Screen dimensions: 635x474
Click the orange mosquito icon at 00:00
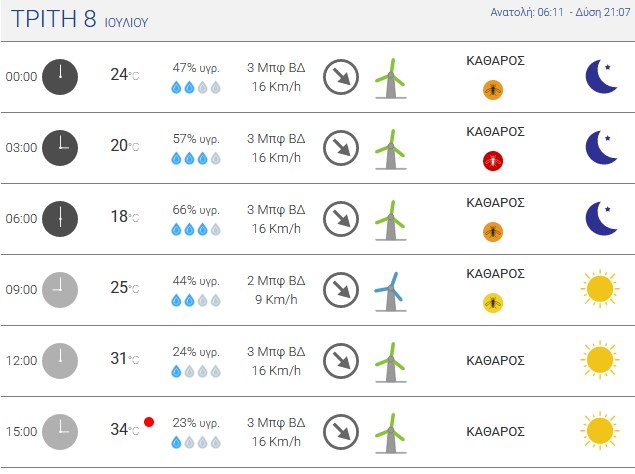493,90
